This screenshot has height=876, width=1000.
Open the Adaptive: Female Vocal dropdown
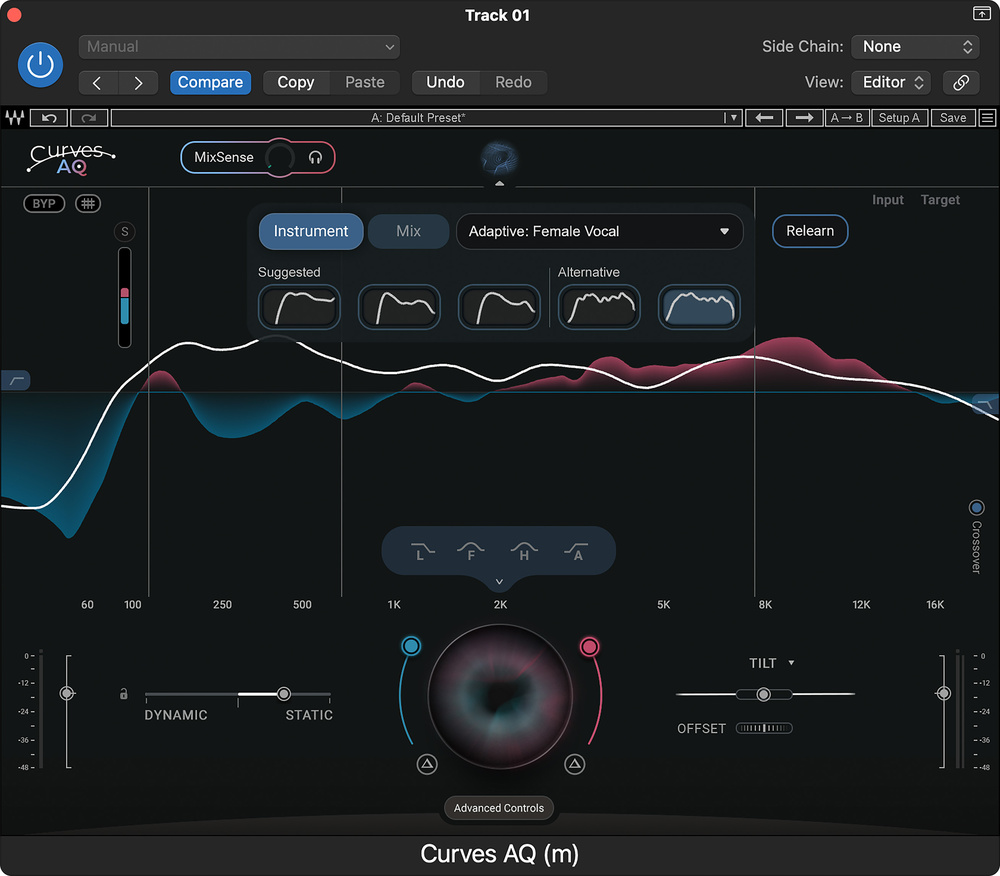599,232
